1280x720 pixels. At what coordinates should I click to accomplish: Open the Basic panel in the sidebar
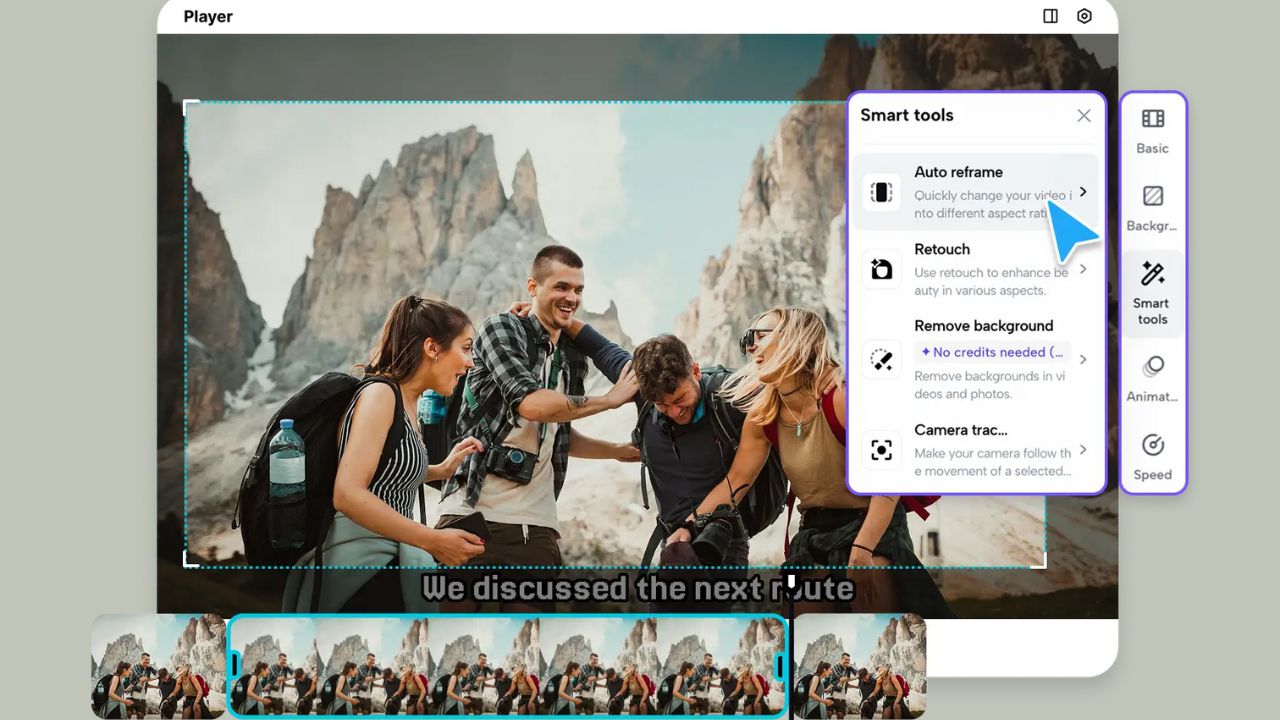pyautogui.click(x=1152, y=130)
